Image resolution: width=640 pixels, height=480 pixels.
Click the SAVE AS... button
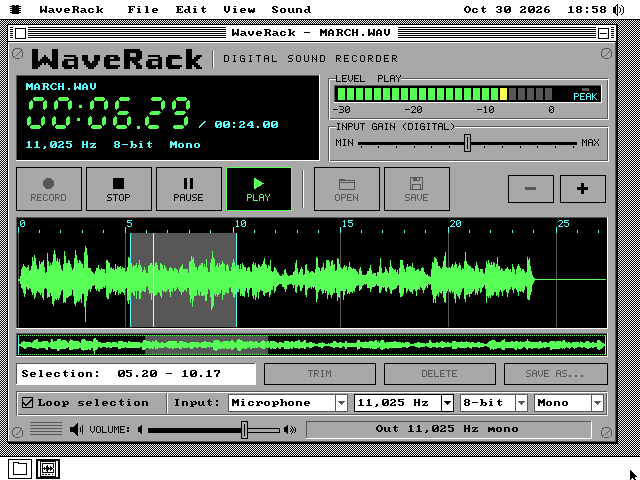556,374
